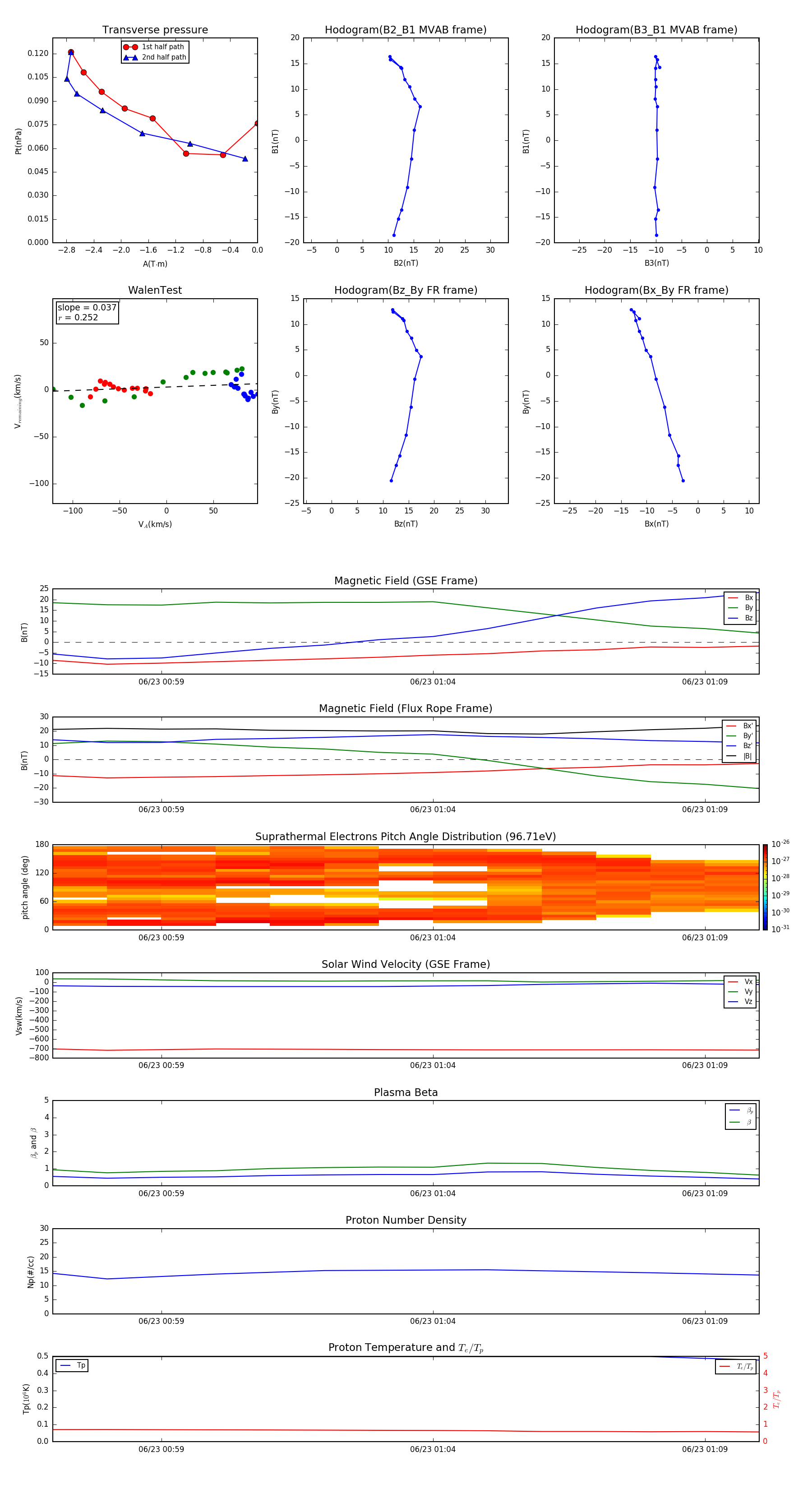Click the 'Plasma Beta' title
812x1489 pixels.
406,1093
